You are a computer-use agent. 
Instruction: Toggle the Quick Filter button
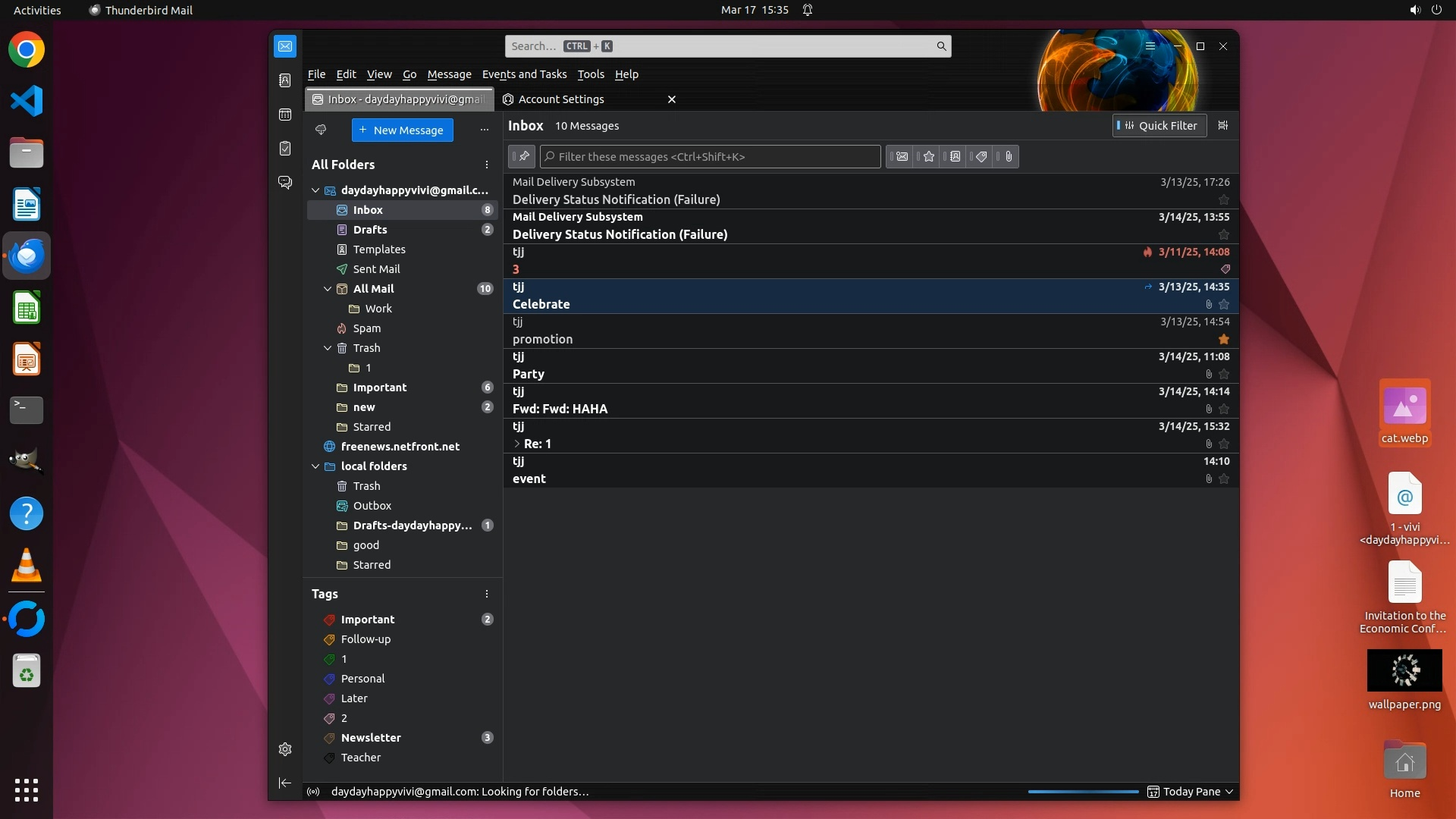(x=1159, y=126)
